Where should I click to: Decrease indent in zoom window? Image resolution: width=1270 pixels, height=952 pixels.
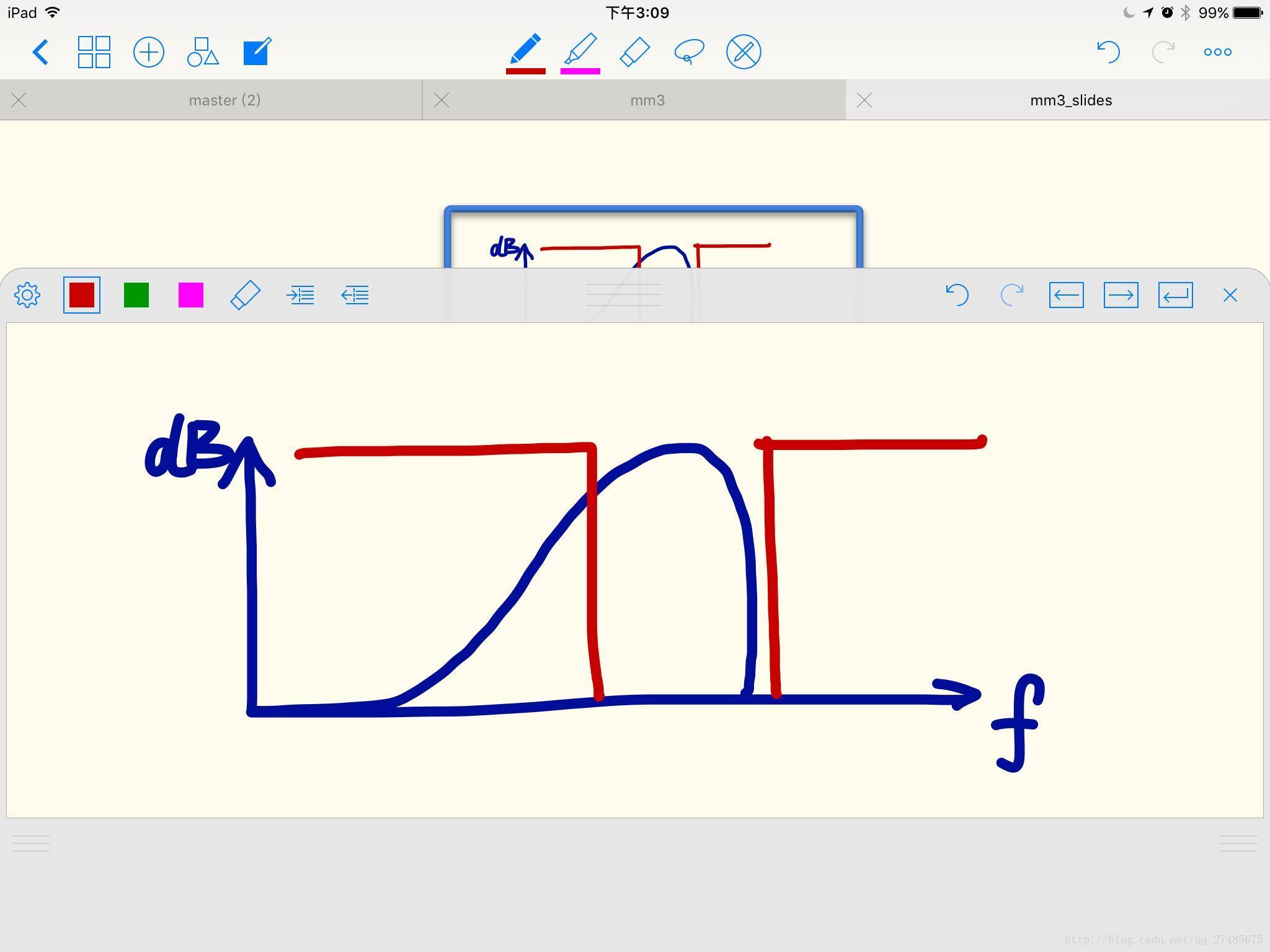point(355,295)
